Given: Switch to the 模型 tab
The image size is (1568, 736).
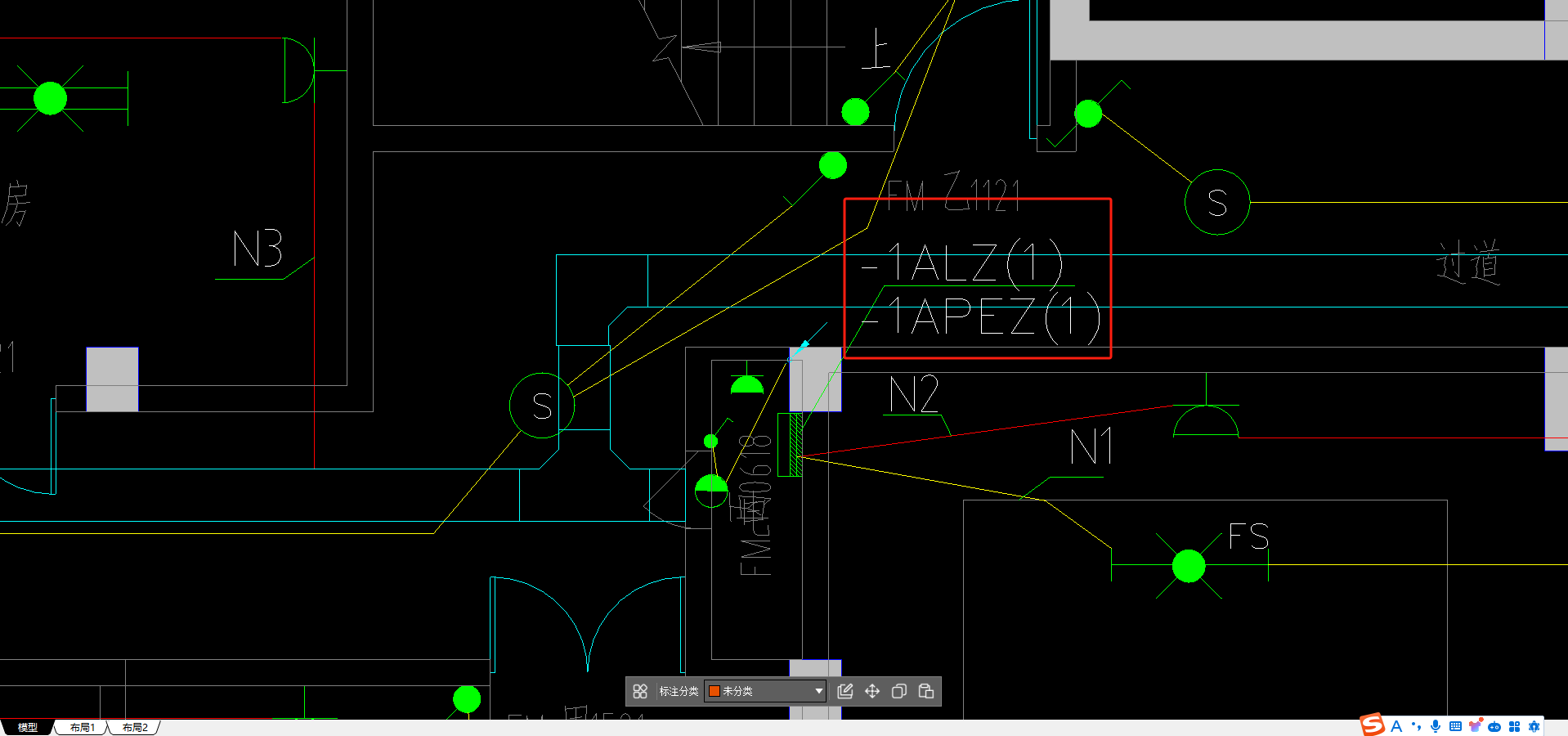Looking at the screenshot, I should tap(28, 727).
